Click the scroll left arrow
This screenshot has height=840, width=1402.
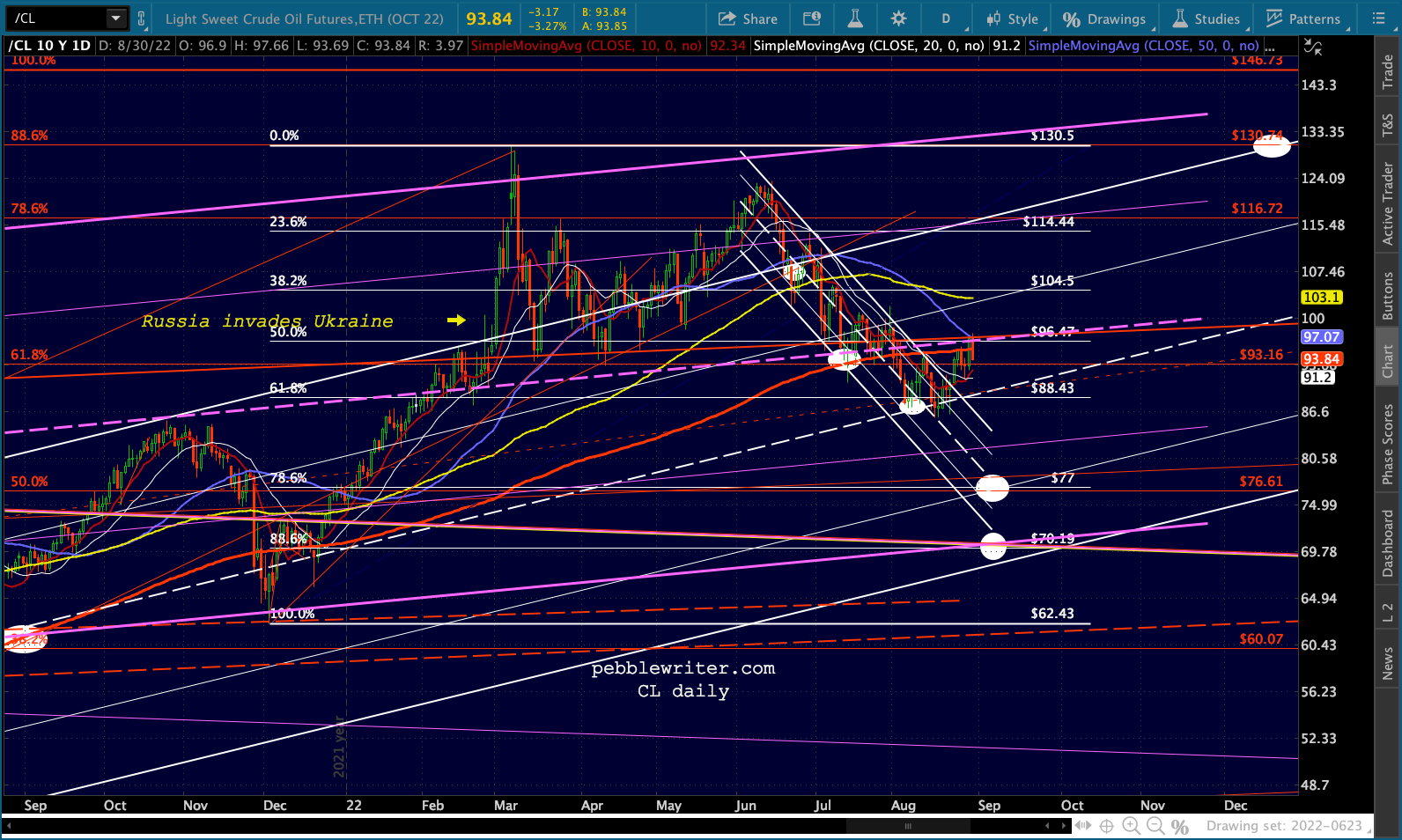[x=1047, y=826]
